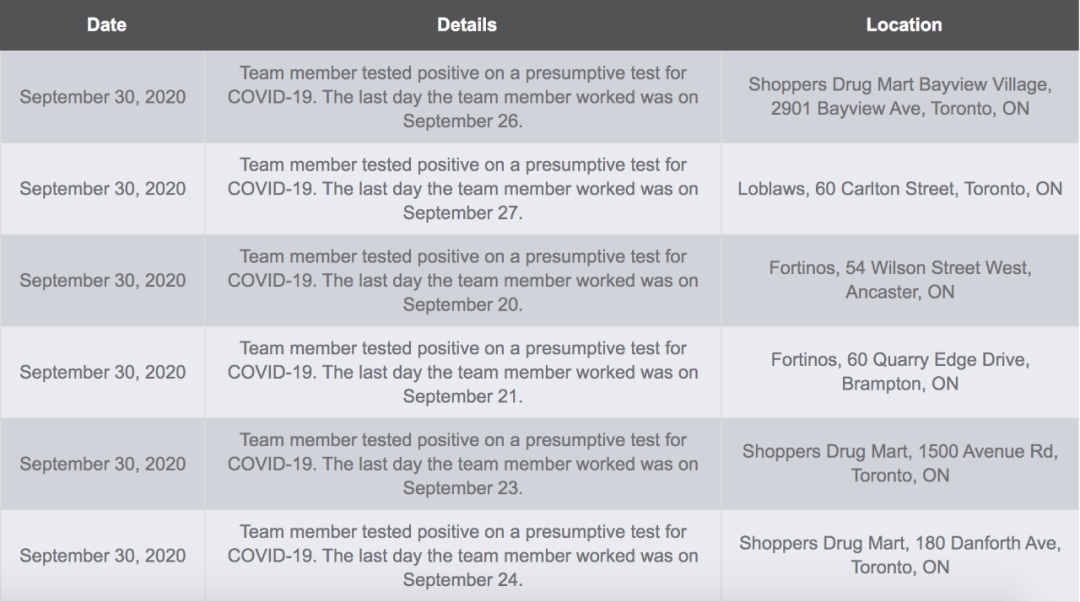Select the Fortinos 54 Wilson Street West location

(x=900, y=280)
